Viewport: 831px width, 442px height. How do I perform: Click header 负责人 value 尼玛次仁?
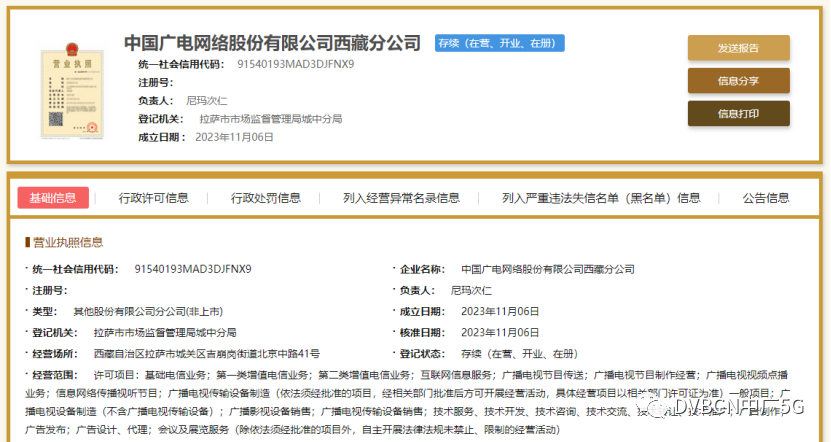tap(207, 101)
